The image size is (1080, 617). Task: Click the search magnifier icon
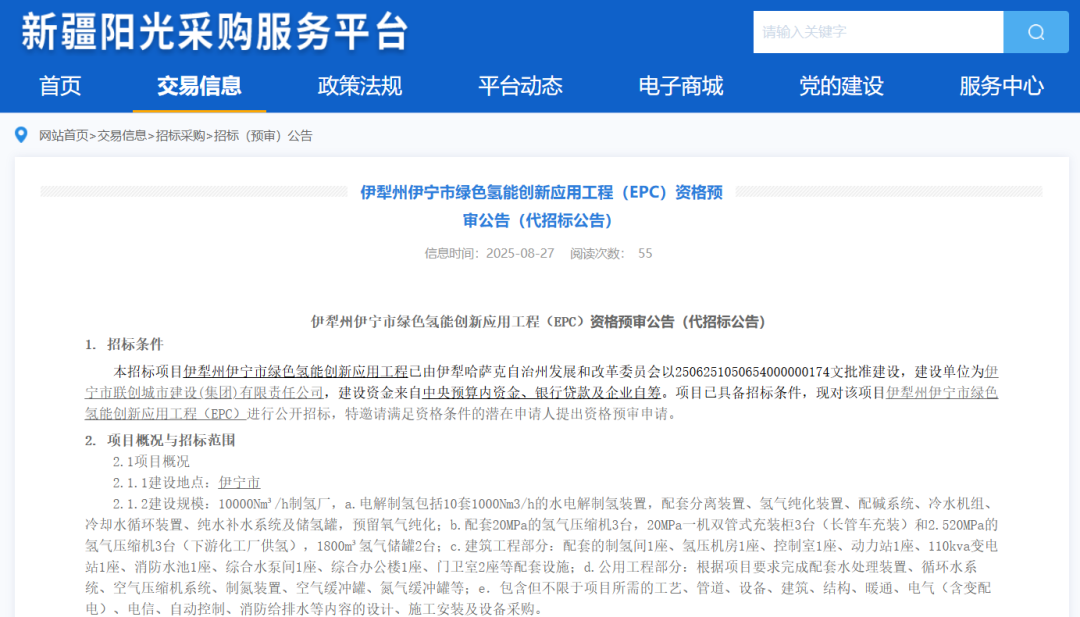1035,31
